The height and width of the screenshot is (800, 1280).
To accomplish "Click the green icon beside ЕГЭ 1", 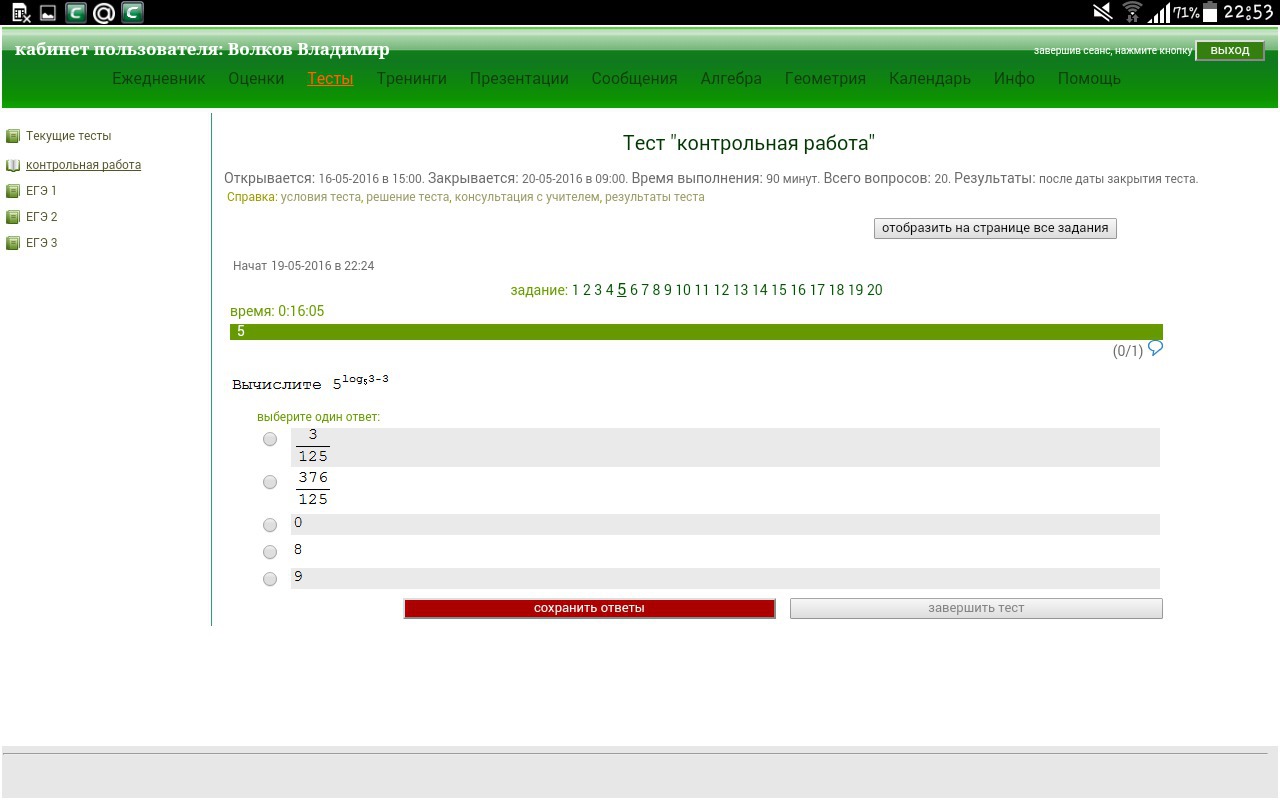I will pyautogui.click(x=13, y=191).
